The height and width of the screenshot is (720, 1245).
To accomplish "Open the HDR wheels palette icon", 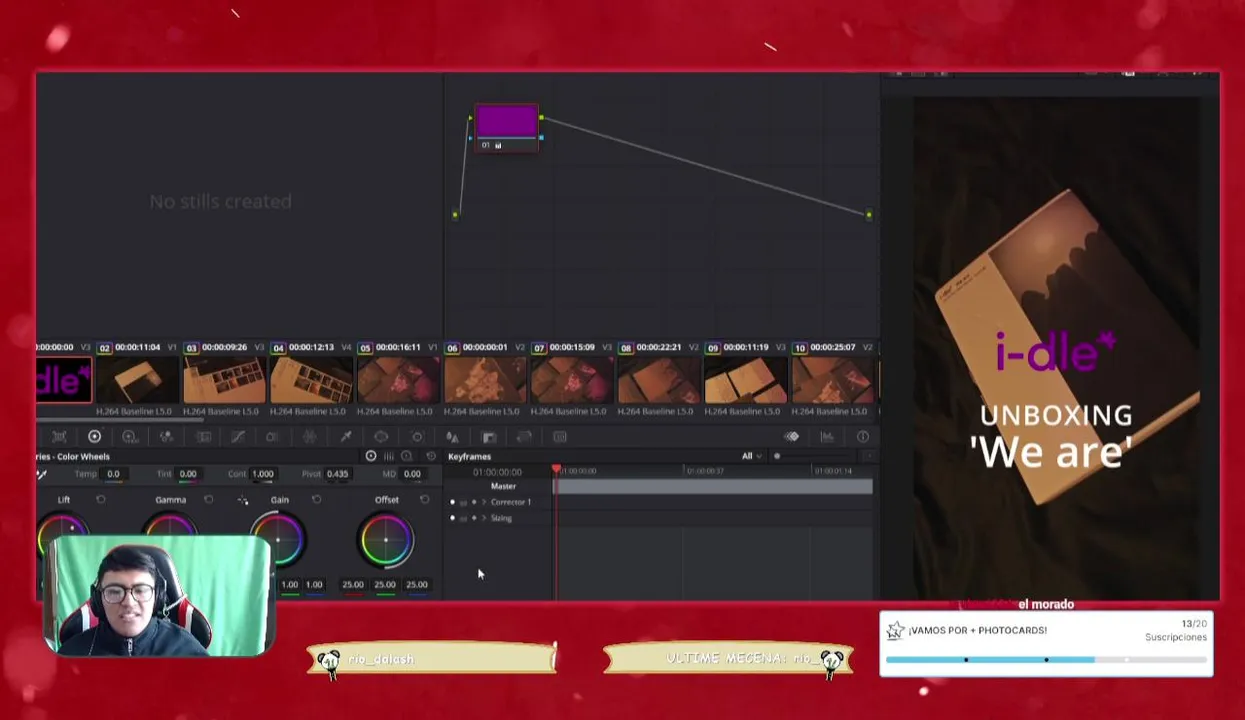I will point(130,437).
